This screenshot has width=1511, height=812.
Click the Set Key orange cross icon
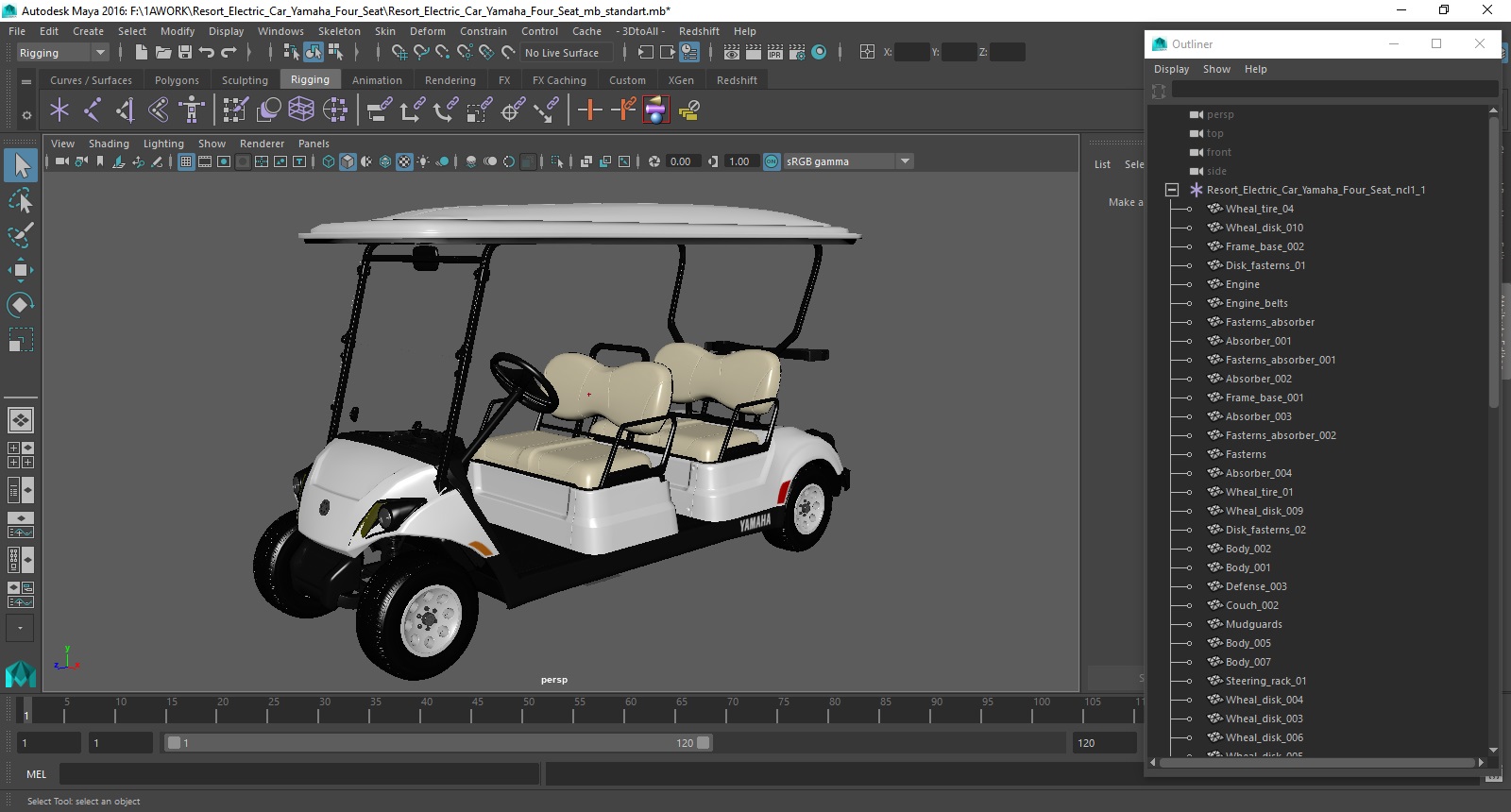[x=590, y=110]
